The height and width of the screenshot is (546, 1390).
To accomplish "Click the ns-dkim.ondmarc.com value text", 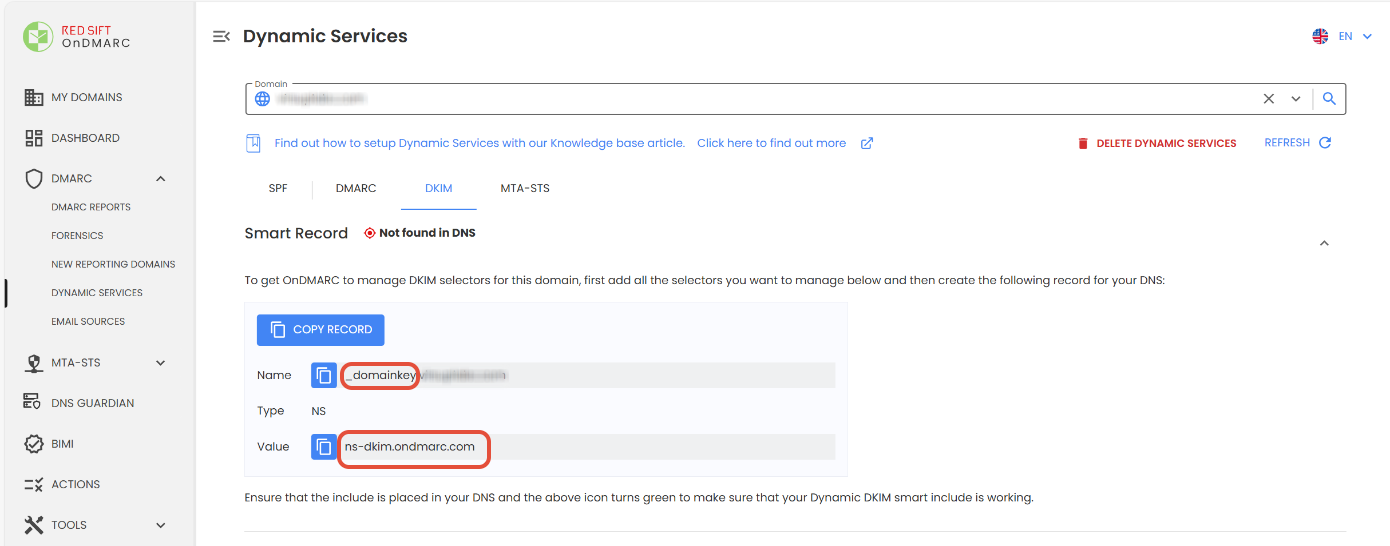I will tap(410, 447).
